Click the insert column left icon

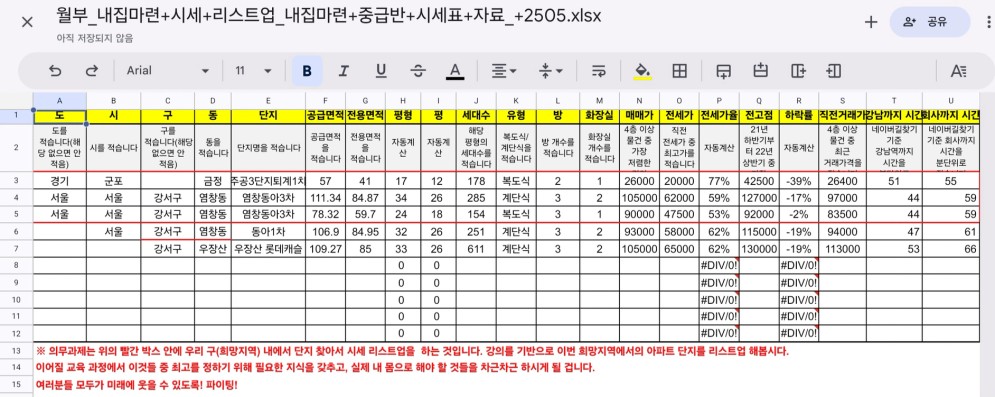click(834, 71)
